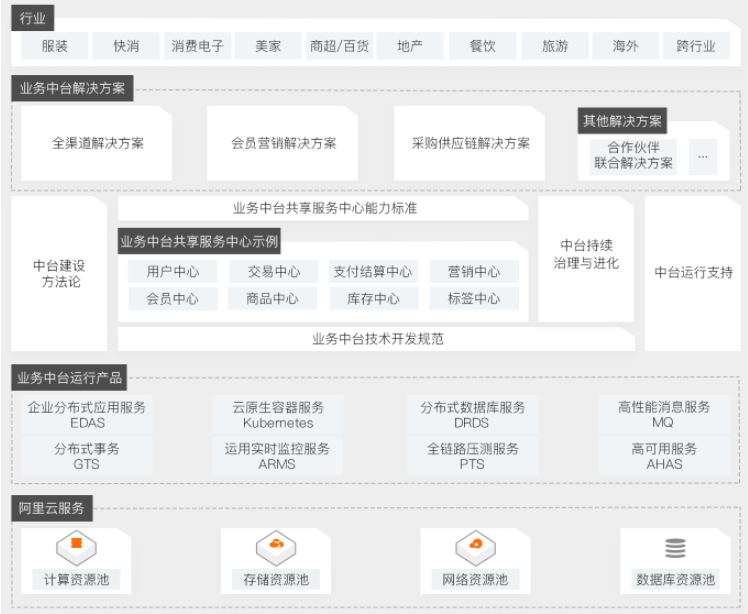Select 分布式数据库服务 DRDS
Image resolution: width=748 pixels, height=614 pixels.
(472, 415)
